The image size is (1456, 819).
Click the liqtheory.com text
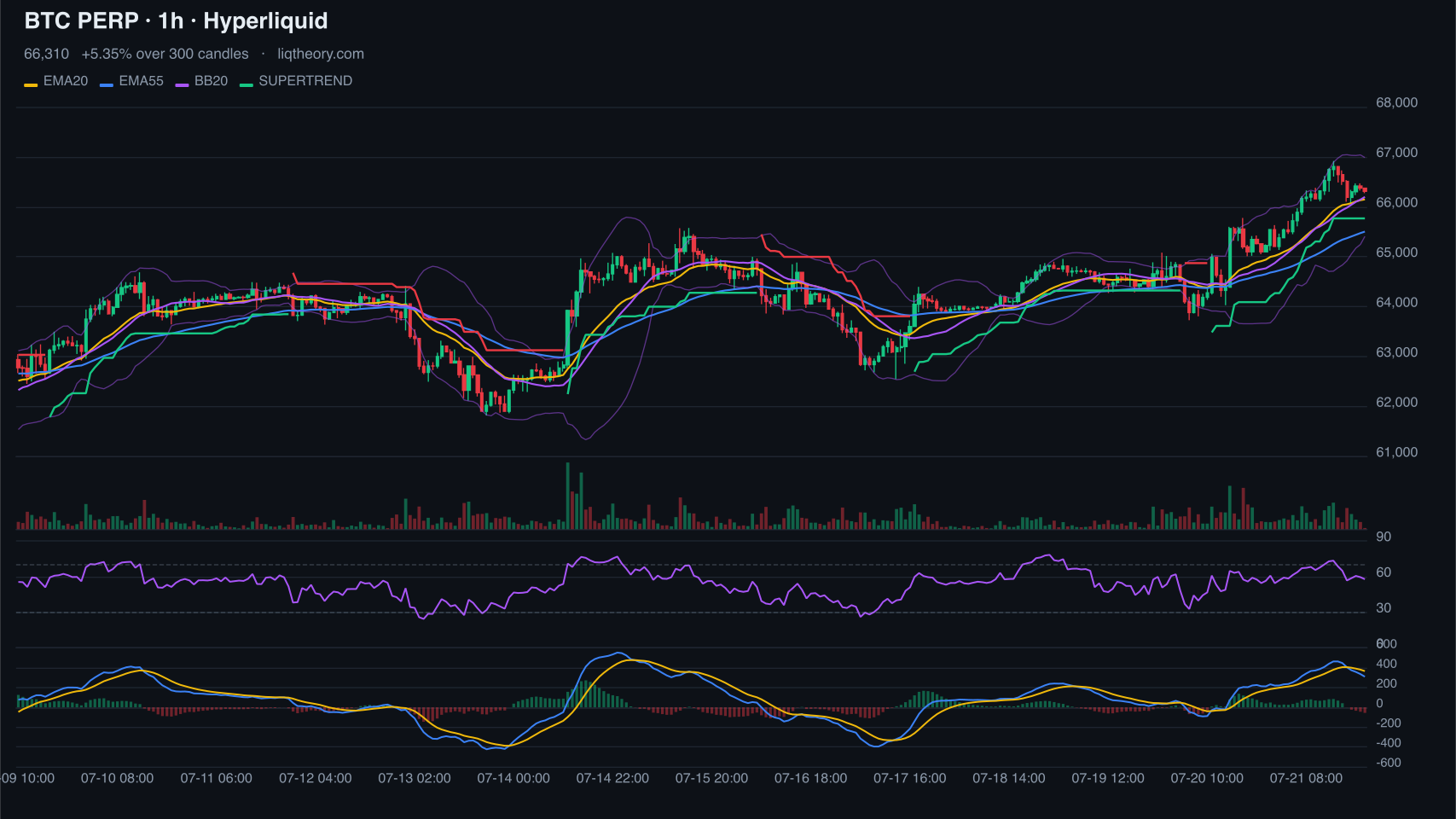(x=321, y=54)
